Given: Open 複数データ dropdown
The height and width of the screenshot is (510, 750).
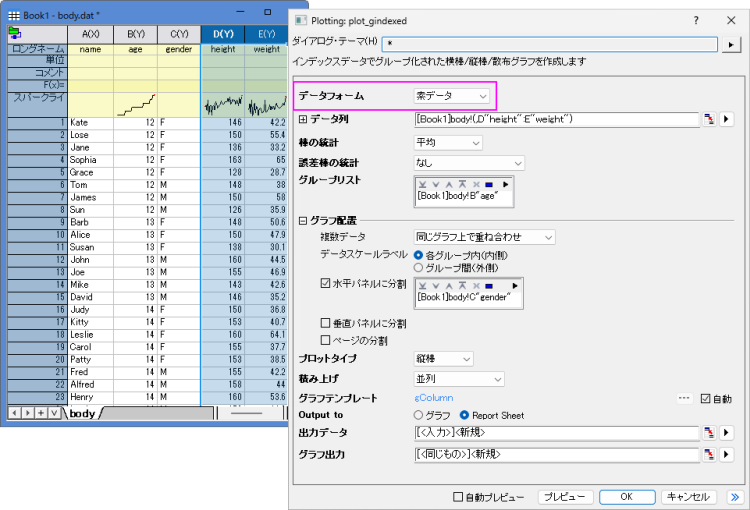Looking at the screenshot, I should (x=484, y=237).
